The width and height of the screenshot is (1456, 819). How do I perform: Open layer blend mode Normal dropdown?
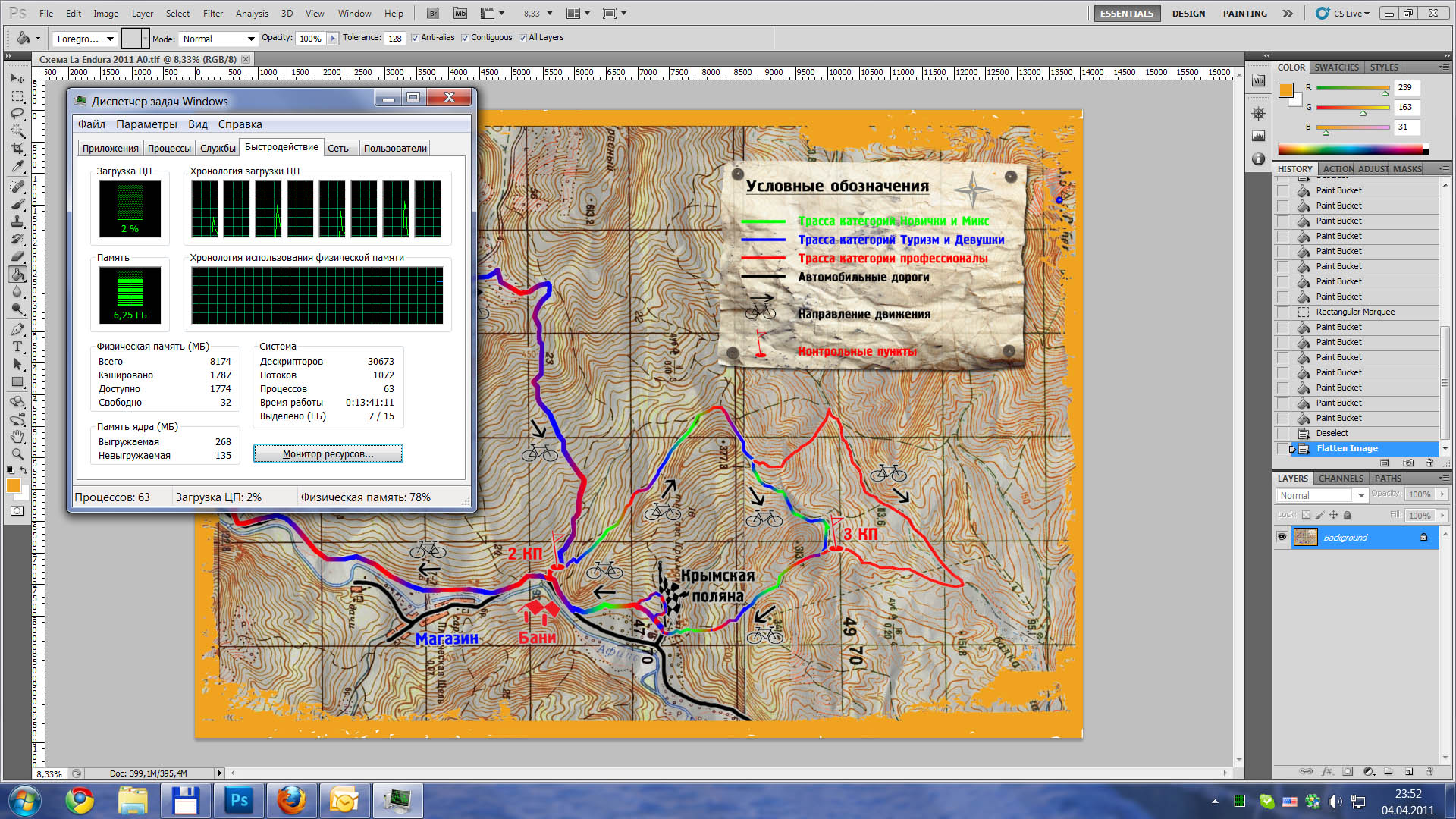pyautogui.click(x=1322, y=495)
